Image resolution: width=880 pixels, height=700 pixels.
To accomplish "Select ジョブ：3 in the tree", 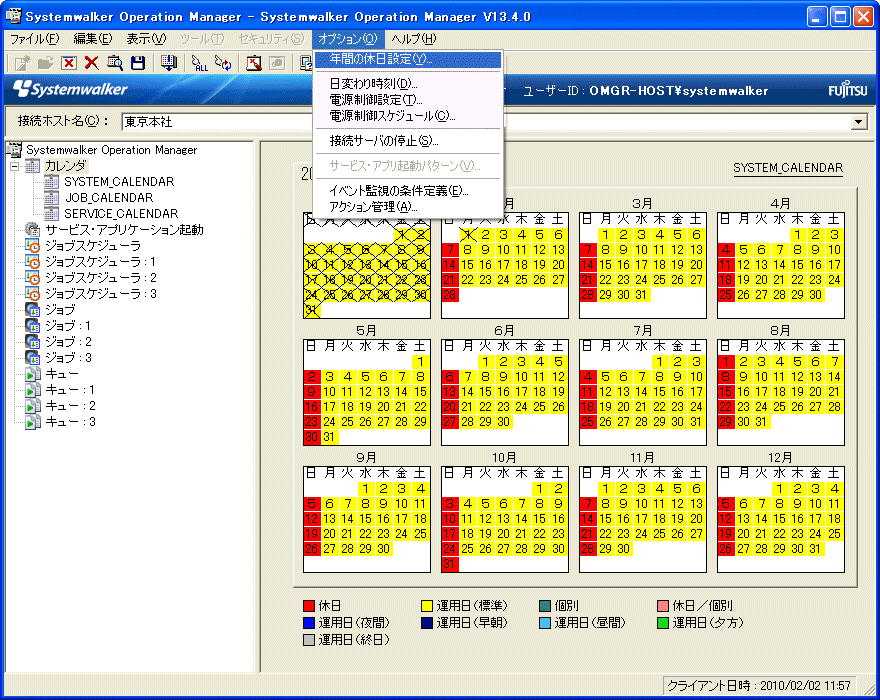I will pos(68,358).
